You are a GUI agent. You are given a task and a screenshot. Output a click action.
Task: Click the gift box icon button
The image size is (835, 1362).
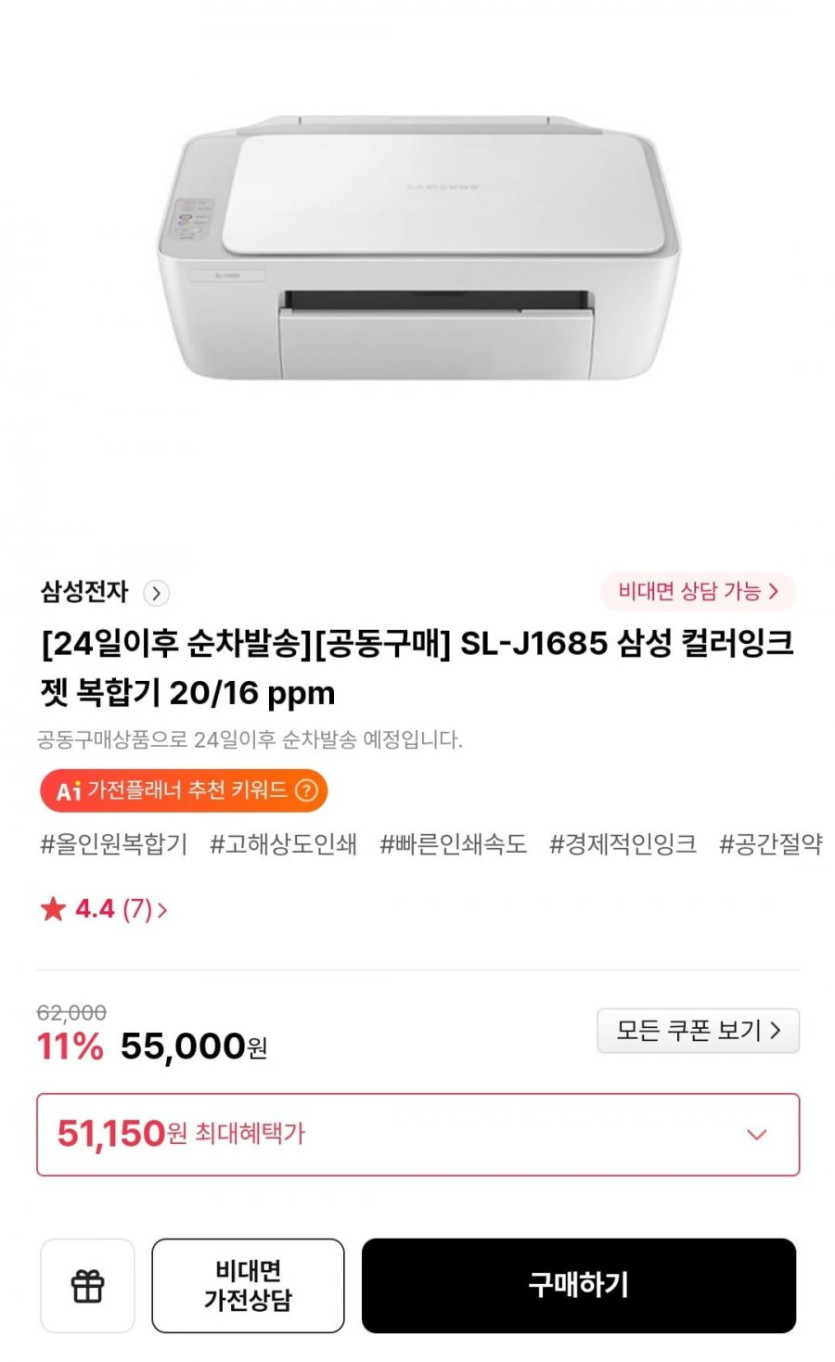88,1286
